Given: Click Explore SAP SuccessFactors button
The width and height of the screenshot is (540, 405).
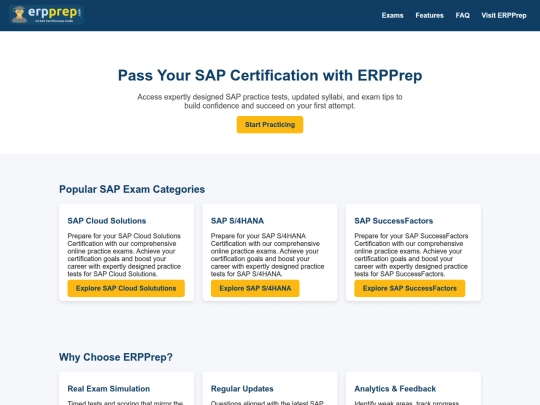Looking at the screenshot, I should click(x=409, y=288).
